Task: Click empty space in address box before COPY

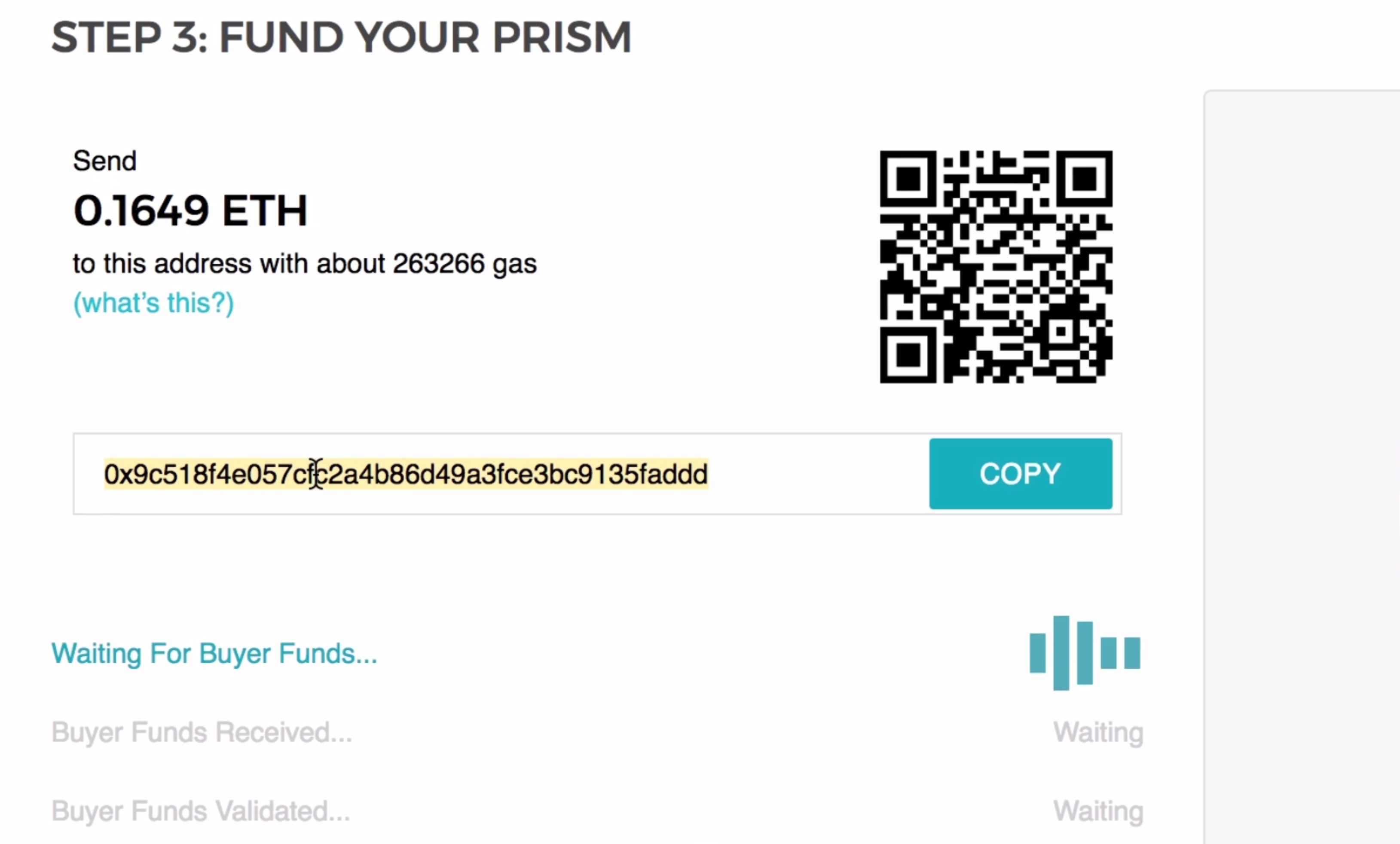Action: tap(818, 474)
